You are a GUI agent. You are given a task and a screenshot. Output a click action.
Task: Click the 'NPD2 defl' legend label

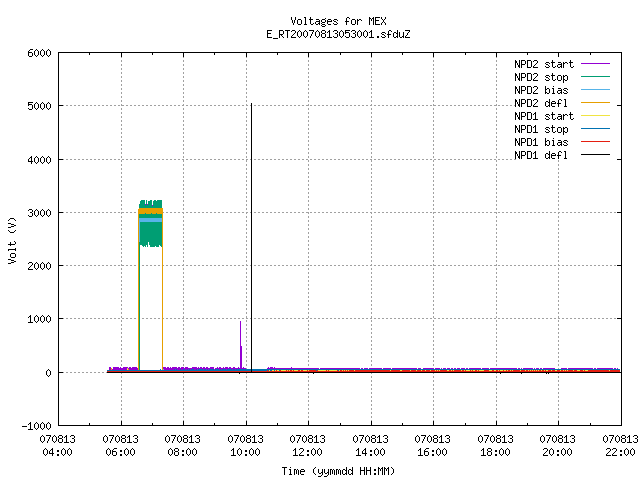point(541,103)
